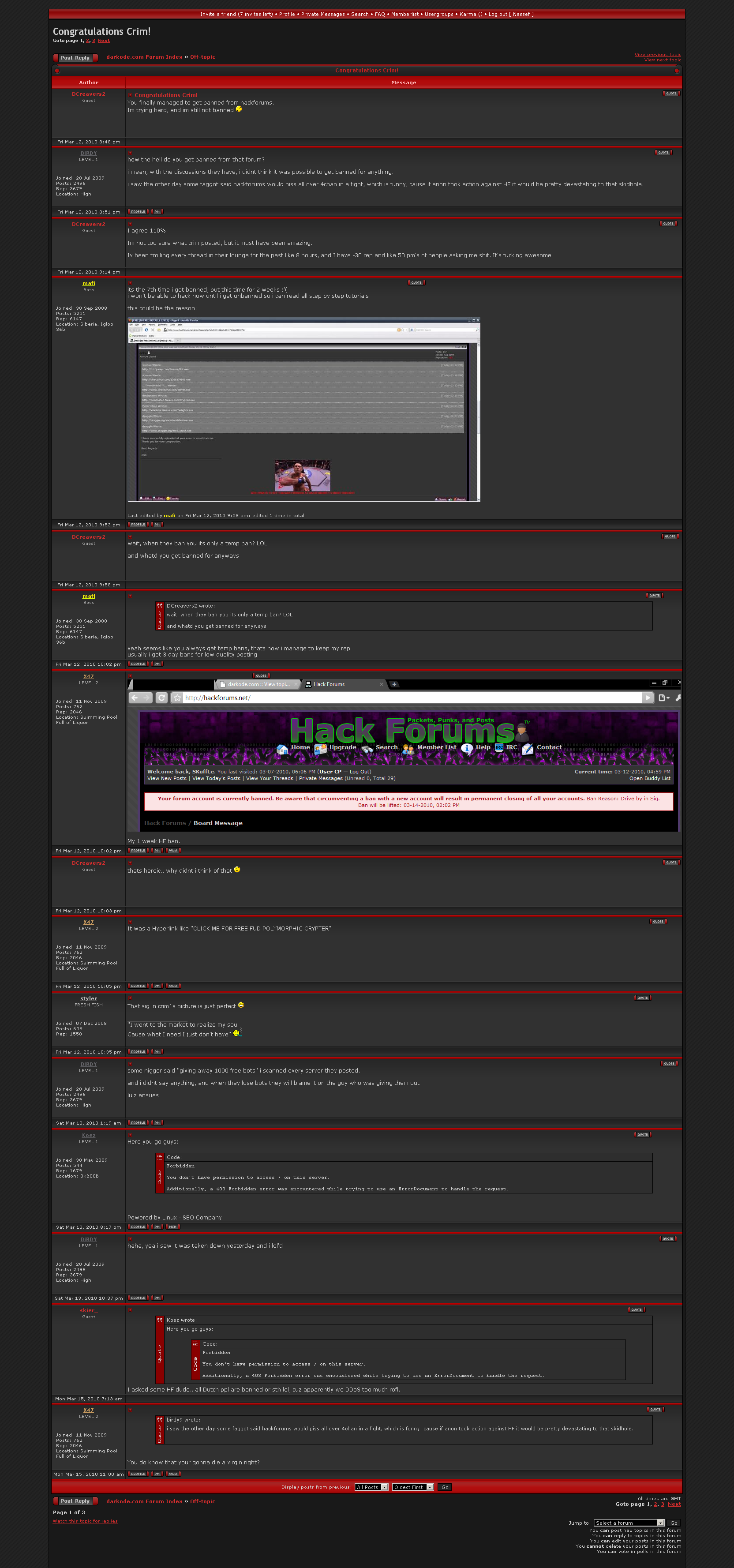Quote Koez's Forbidden error code post
Viewport: 734px width, 1568px height.
pos(643,1135)
